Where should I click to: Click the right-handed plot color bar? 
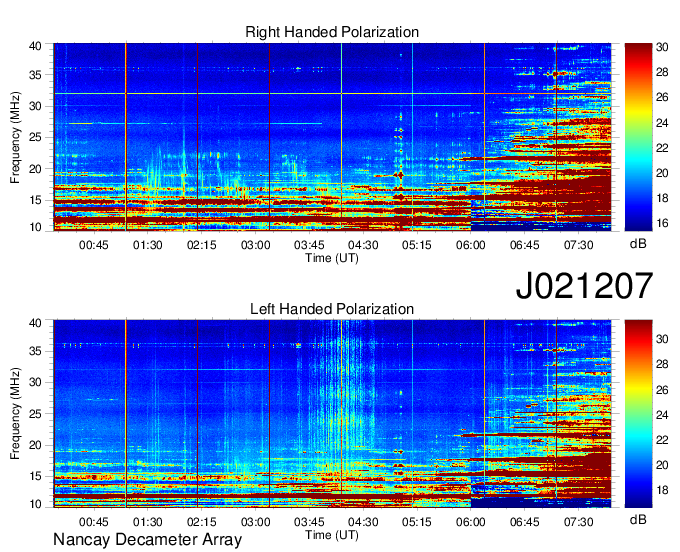pyautogui.click(x=638, y=137)
